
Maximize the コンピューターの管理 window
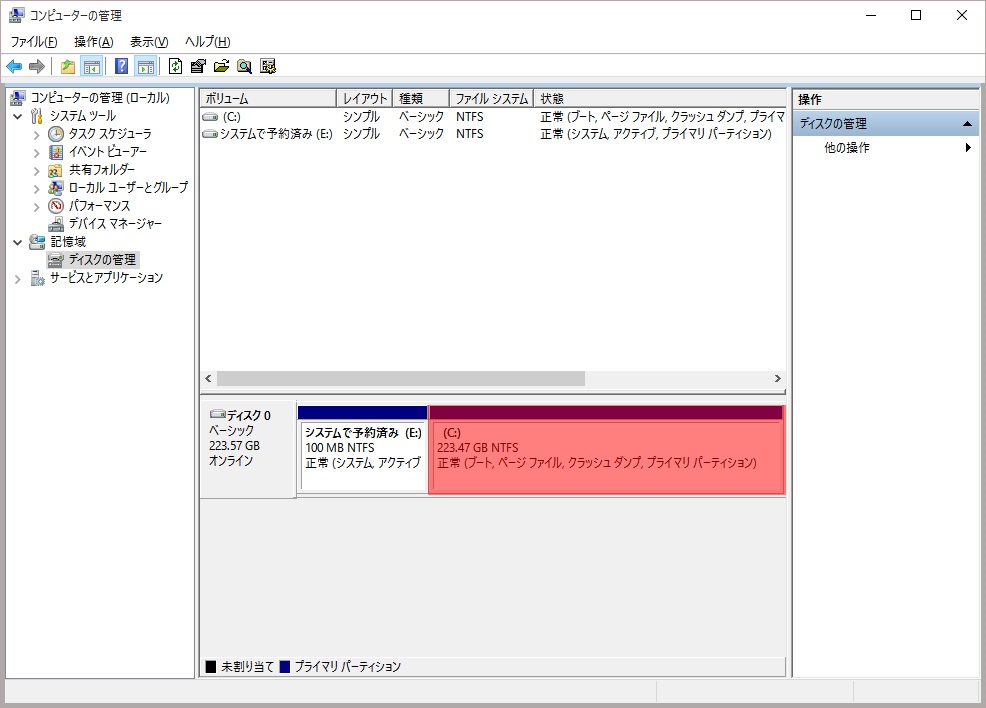point(916,15)
